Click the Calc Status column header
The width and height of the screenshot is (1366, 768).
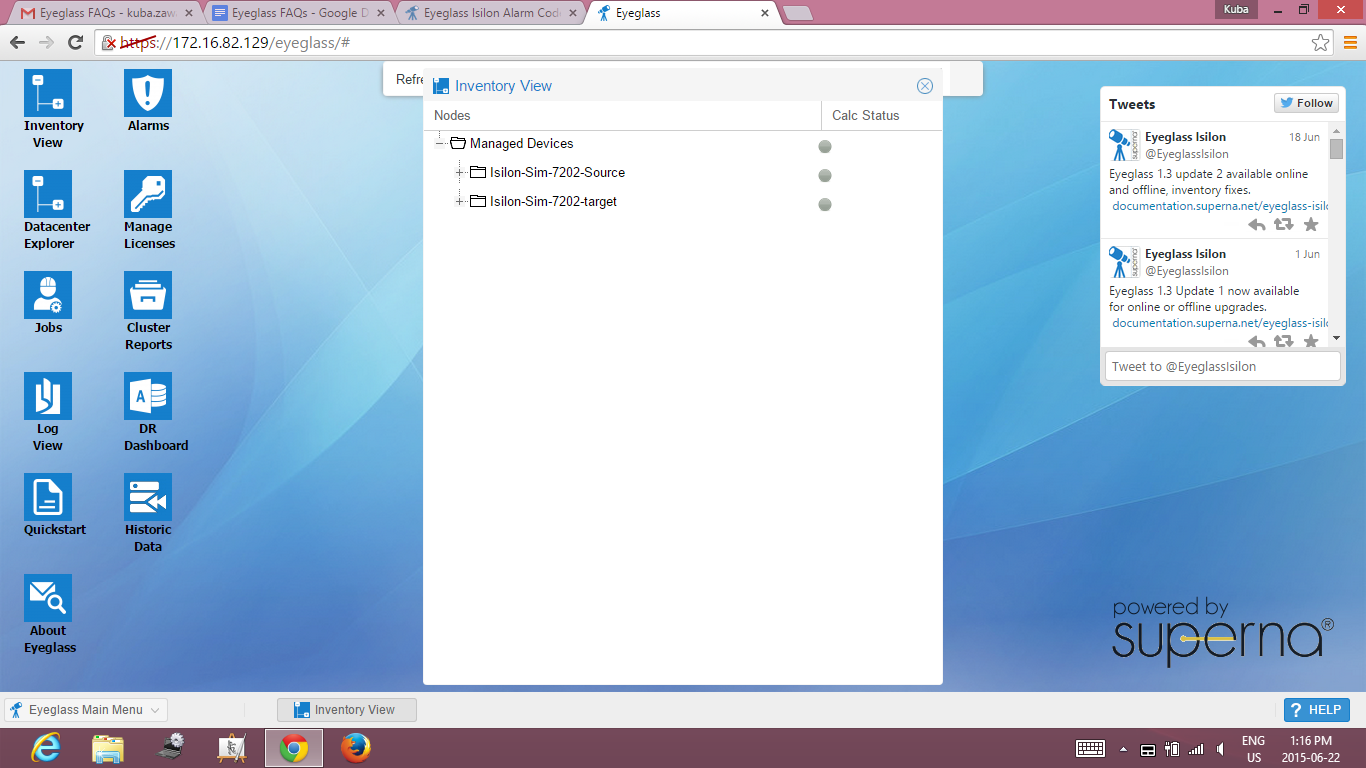tap(881, 116)
